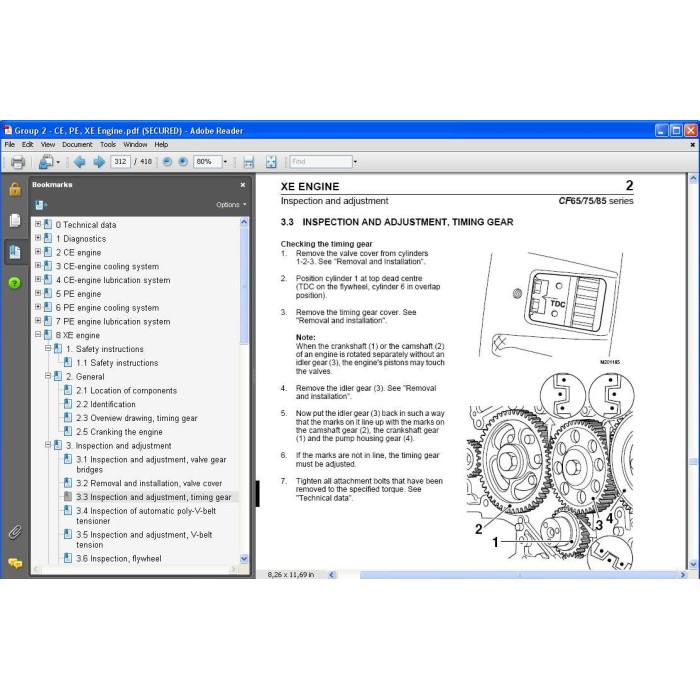This screenshot has height=700, width=700.
Task: Click the page number field
Action: [x=120, y=162]
